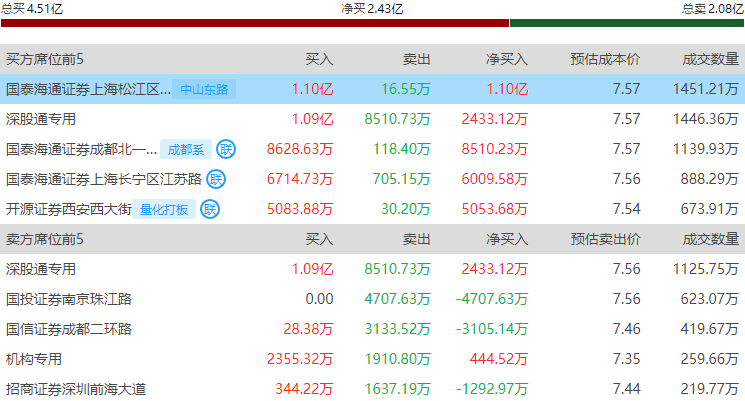The image size is (745, 401).
Task: Click 成交数量 header in seller table
Action: tap(711, 239)
